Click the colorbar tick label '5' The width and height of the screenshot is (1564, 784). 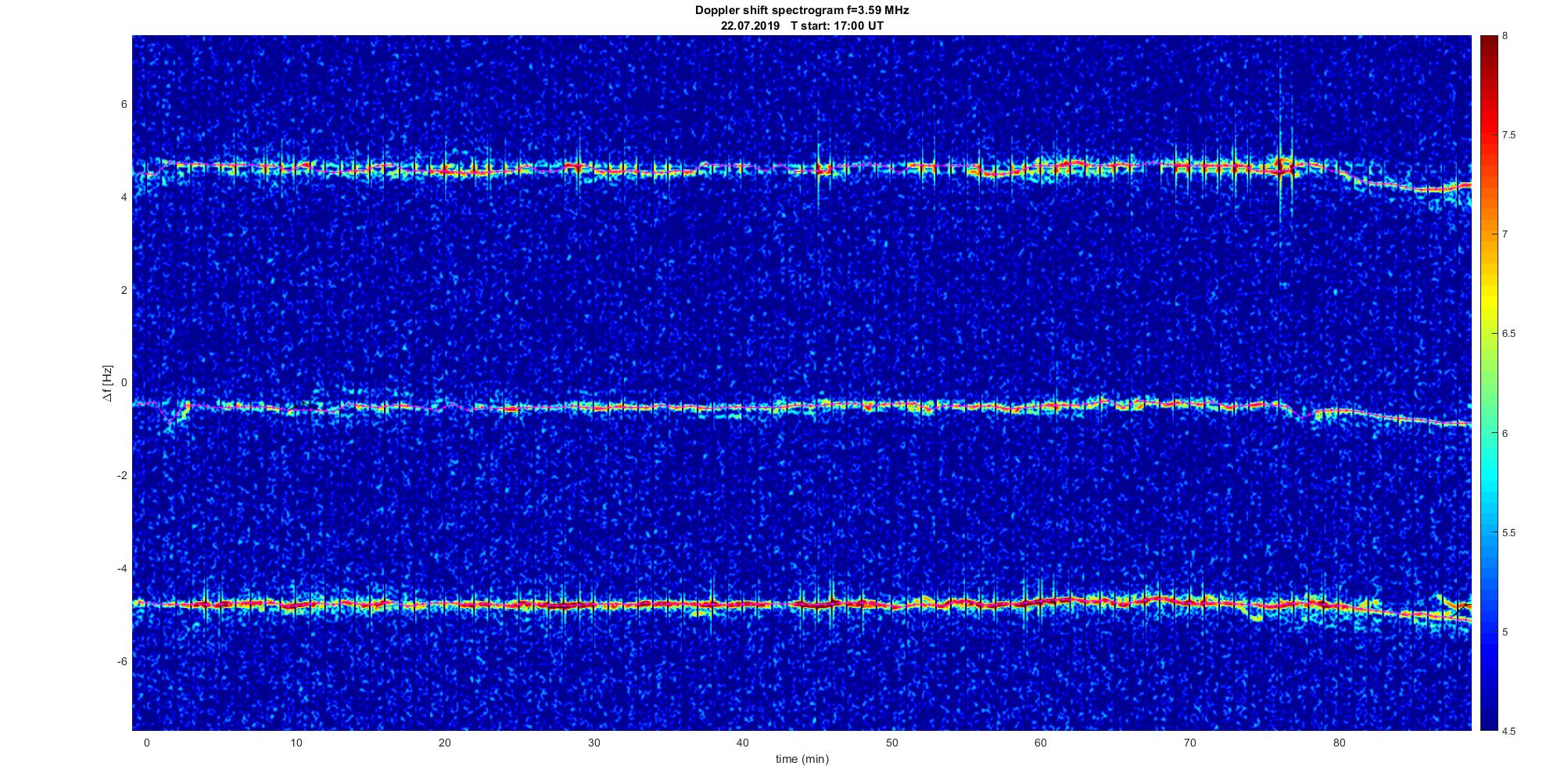[1505, 632]
